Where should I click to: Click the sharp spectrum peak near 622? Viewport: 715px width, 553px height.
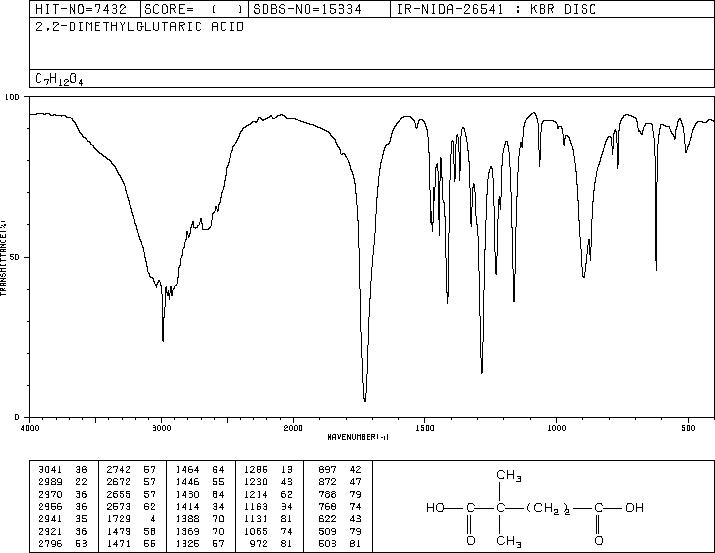(x=656, y=270)
